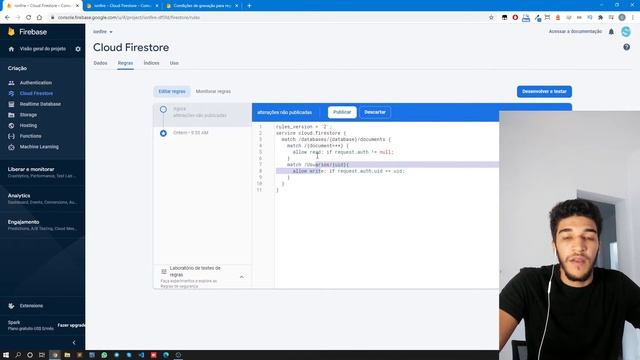Open project settings gear icon
The width and height of the screenshot is (640, 360).
(x=78, y=49)
